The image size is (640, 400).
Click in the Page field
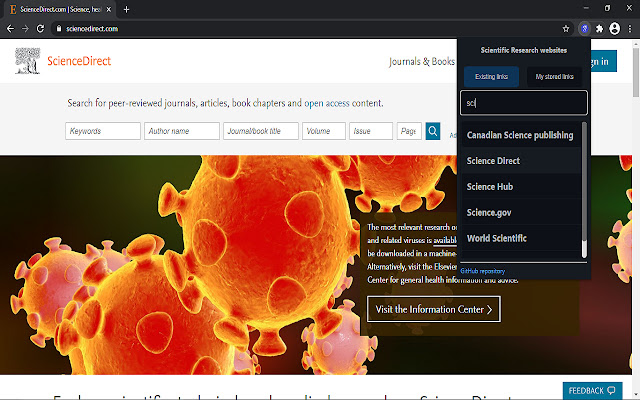pos(409,131)
